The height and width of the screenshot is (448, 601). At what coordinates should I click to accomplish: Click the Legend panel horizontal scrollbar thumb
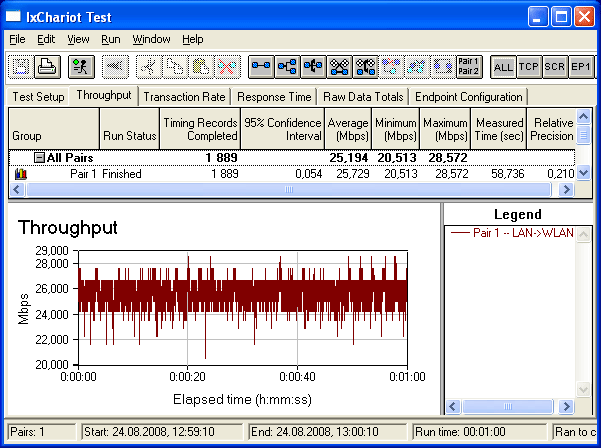pos(507,406)
